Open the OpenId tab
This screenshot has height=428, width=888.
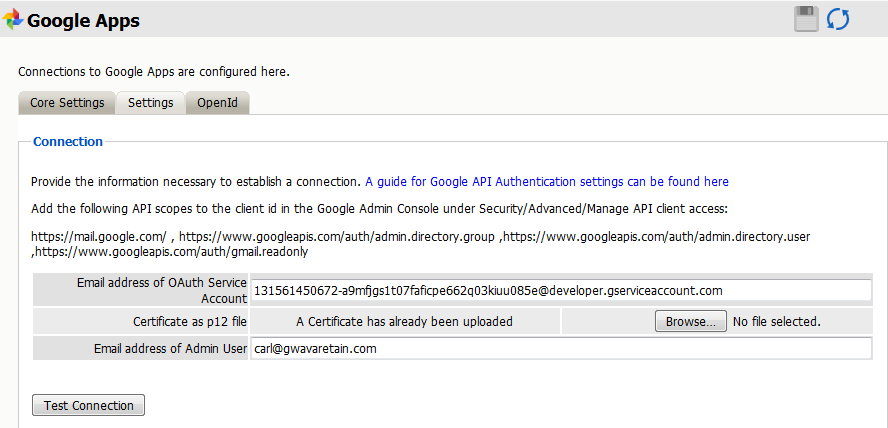[x=217, y=103]
